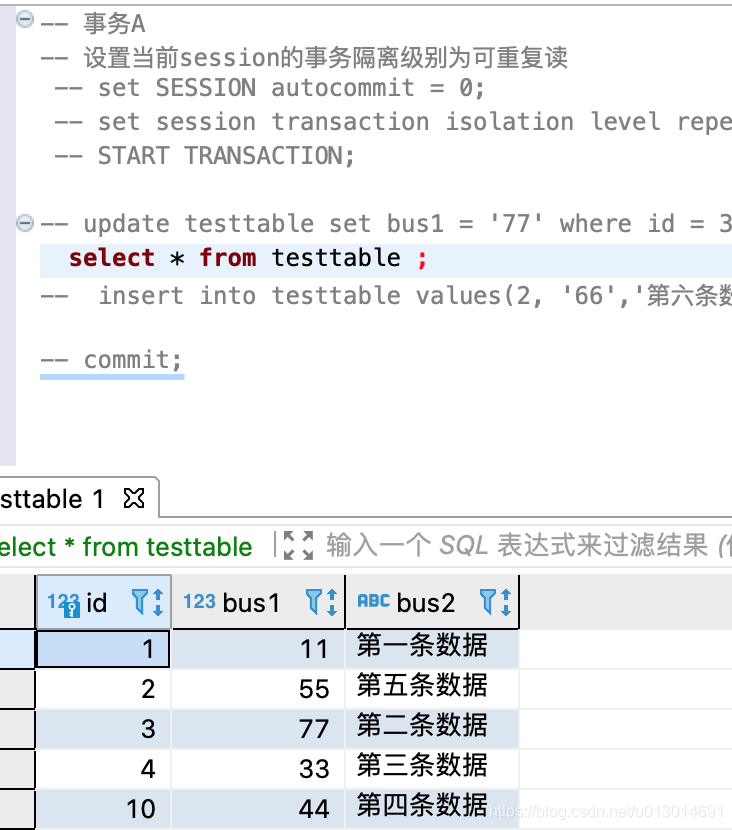The height and width of the screenshot is (830, 732).
Task: Close the testtable 1 result tab
Action: (x=134, y=498)
